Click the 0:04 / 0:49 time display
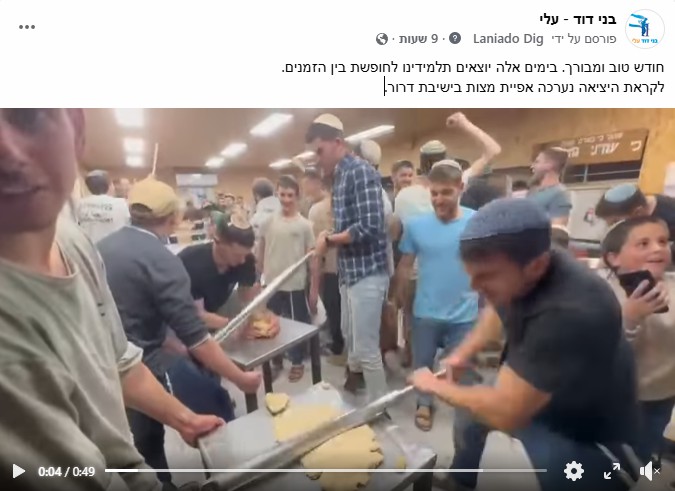 coord(66,472)
